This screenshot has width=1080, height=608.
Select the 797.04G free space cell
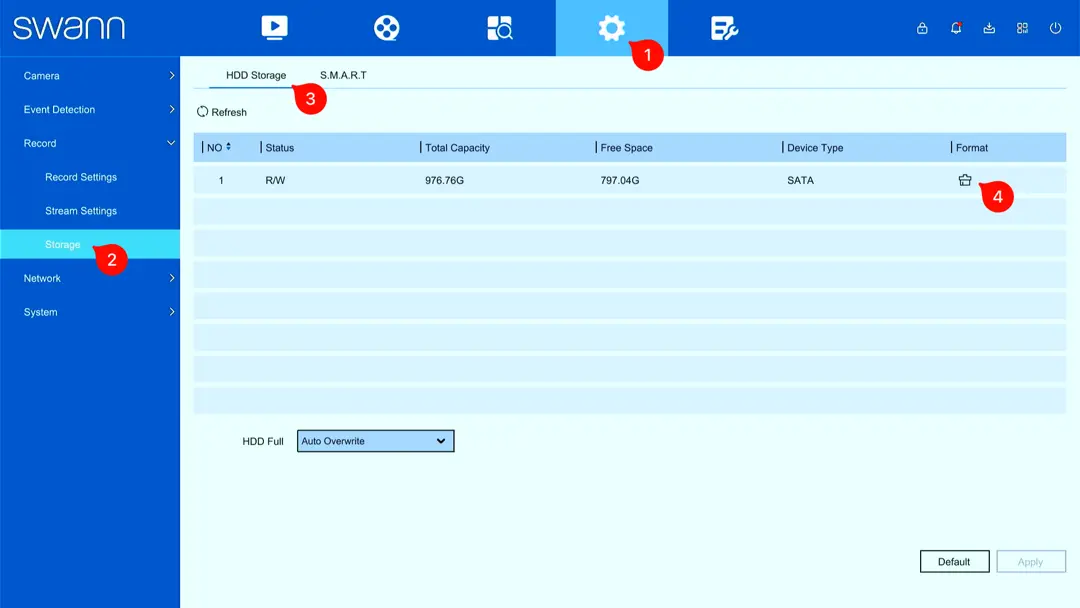coord(620,180)
